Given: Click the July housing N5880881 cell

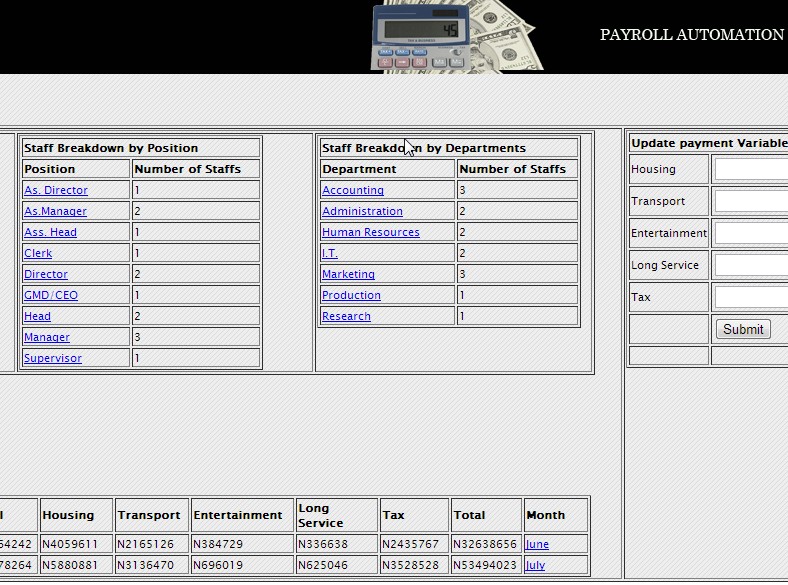Looking at the screenshot, I should [76, 565].
